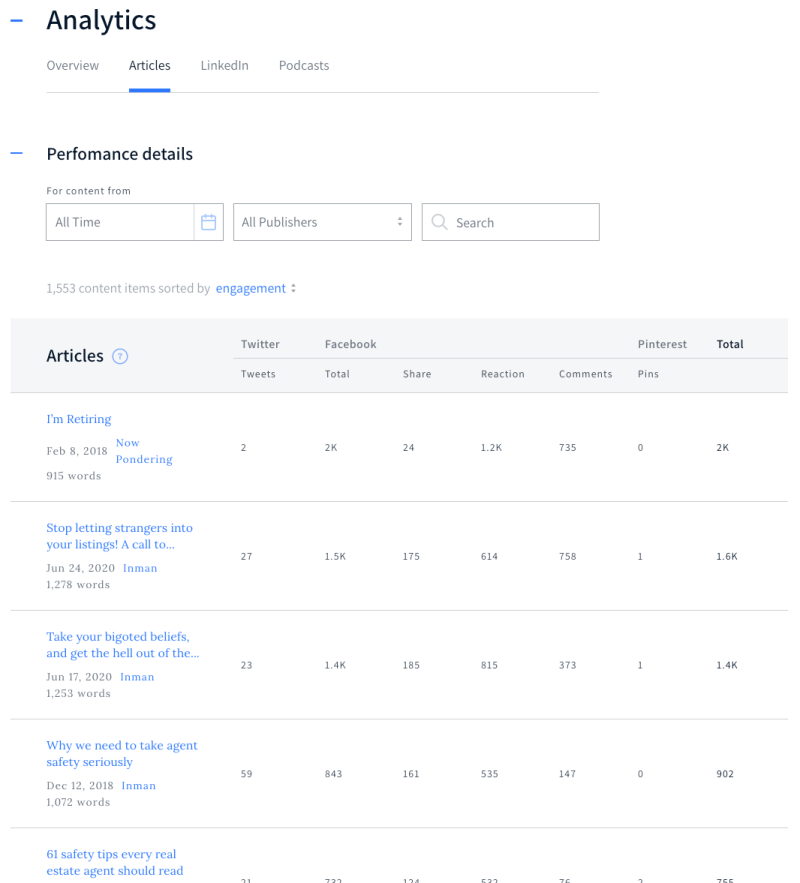This screenshot has height=883, width=800.
Task: Click the Pins subheader
Action: pos(648,374)
